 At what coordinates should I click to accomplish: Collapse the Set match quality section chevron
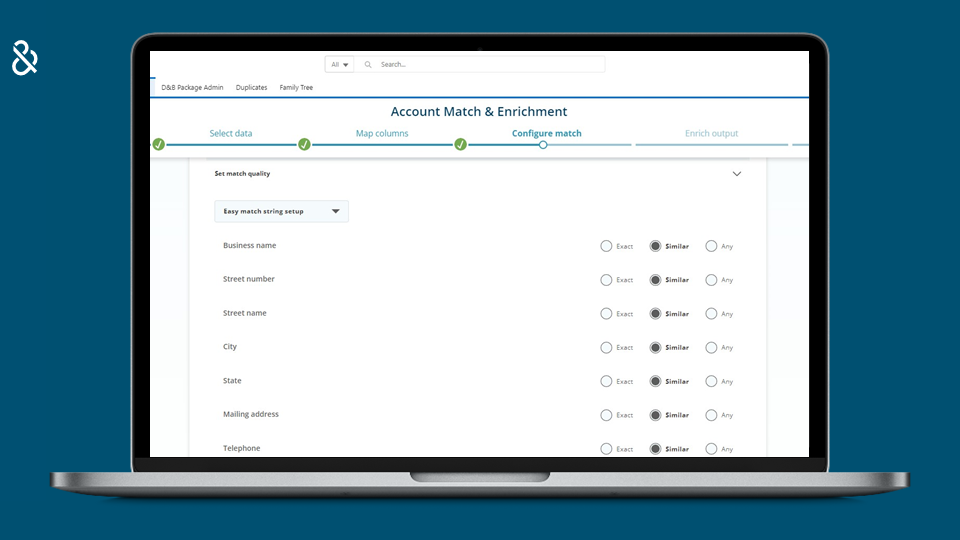pyautogui.click(x=737, y=174)
